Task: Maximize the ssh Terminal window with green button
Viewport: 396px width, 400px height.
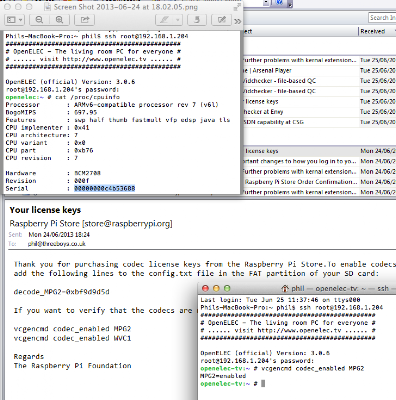Action: tap(227, 288)
